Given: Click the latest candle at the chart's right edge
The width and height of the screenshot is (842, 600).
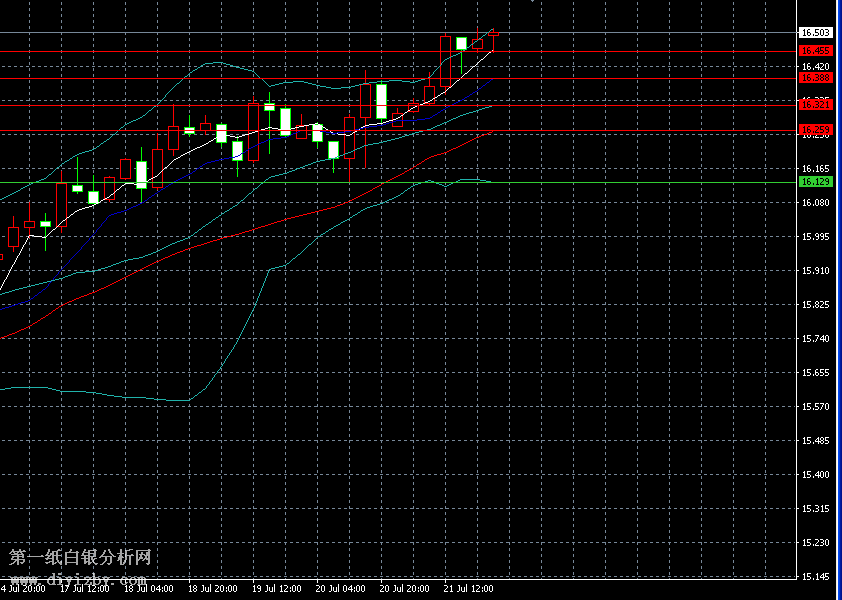Looking at the screenshot, I should coord(493,34).
